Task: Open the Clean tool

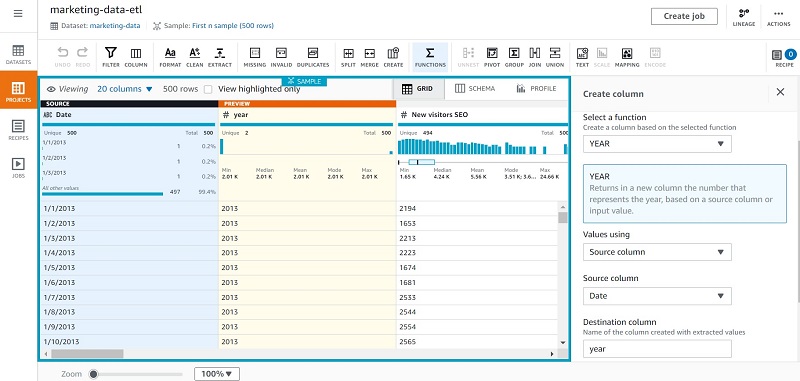Action: coord(194,57)
